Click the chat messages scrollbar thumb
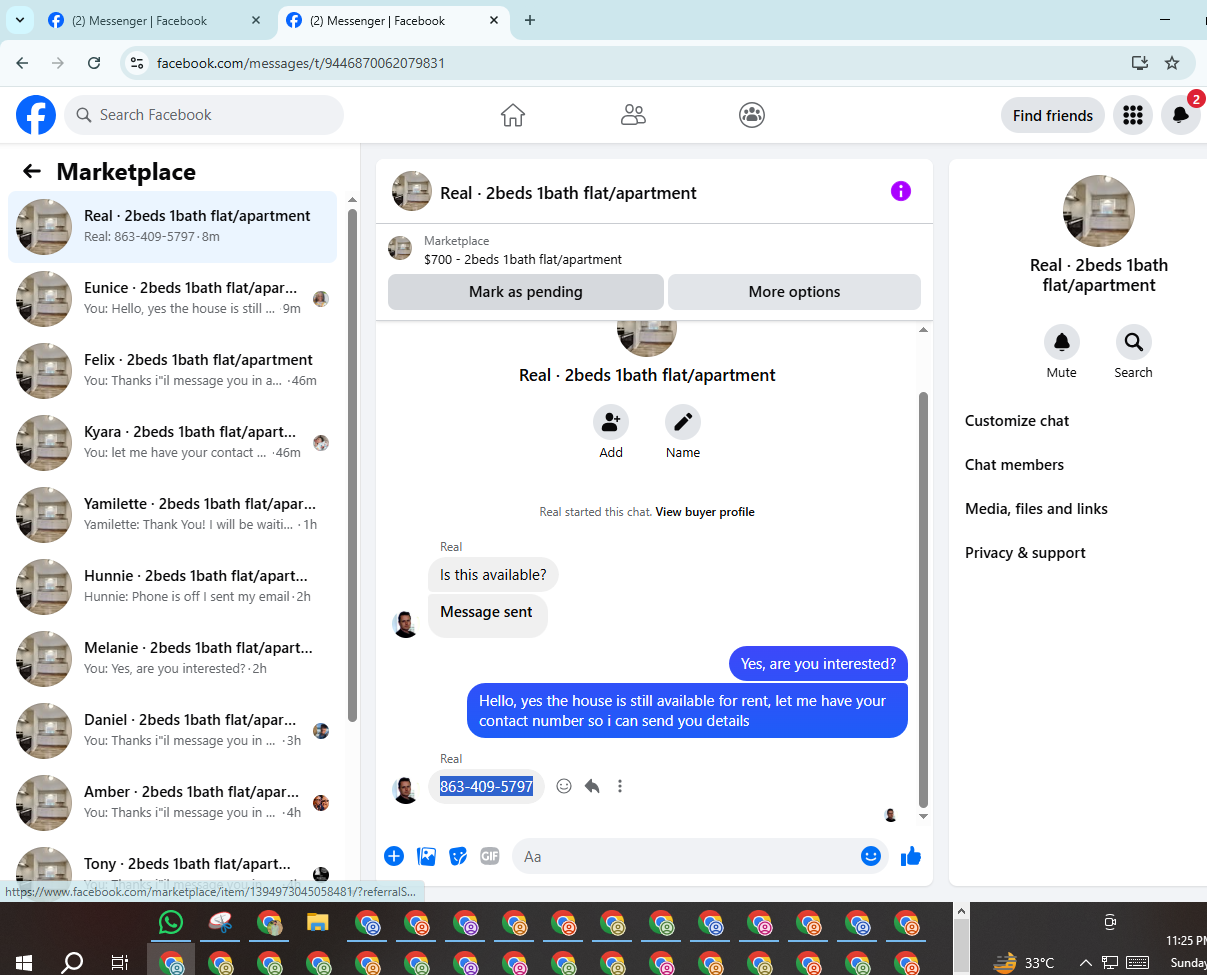 coord(923,600)
